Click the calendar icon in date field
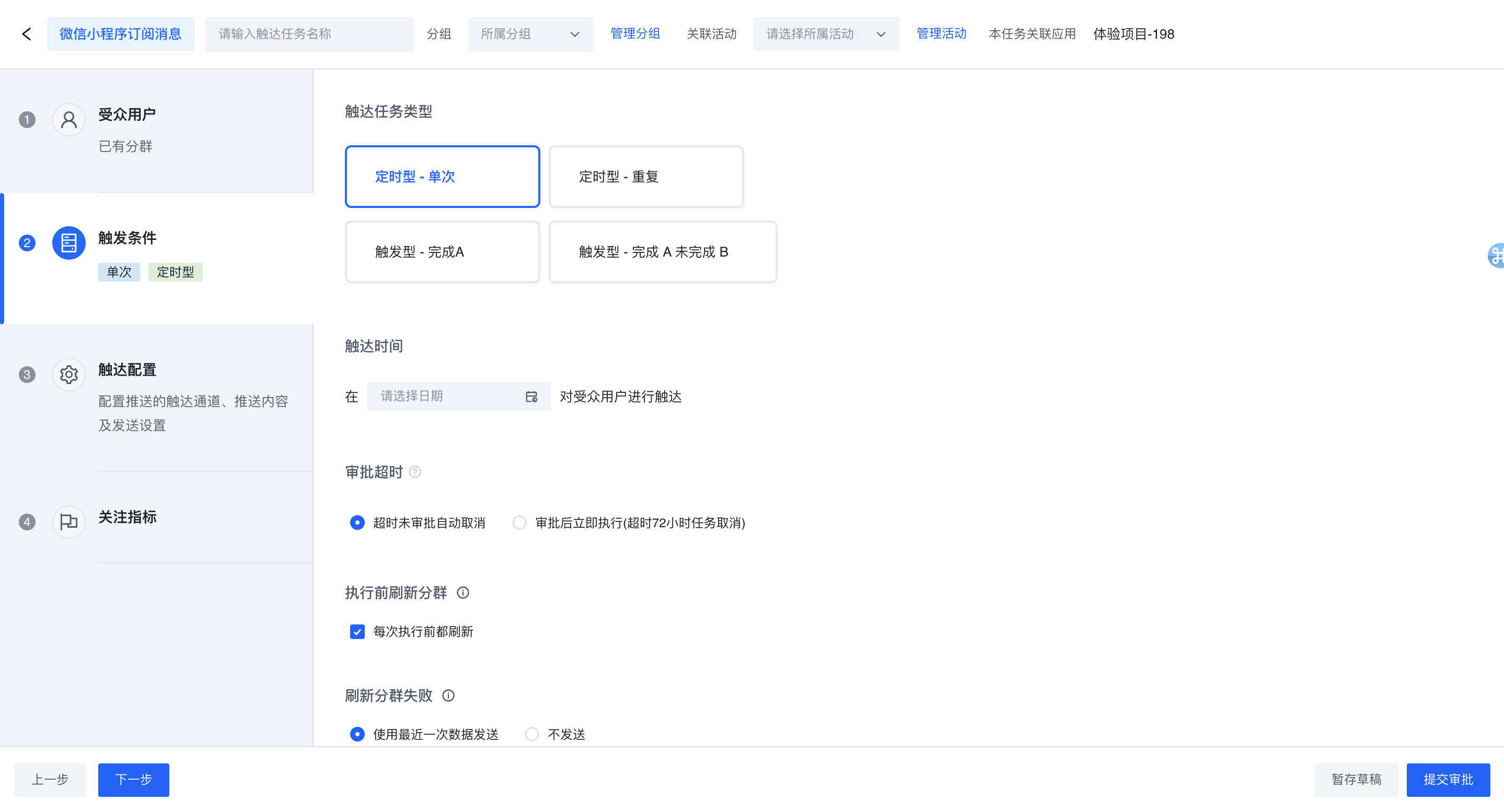 [531, 397]
